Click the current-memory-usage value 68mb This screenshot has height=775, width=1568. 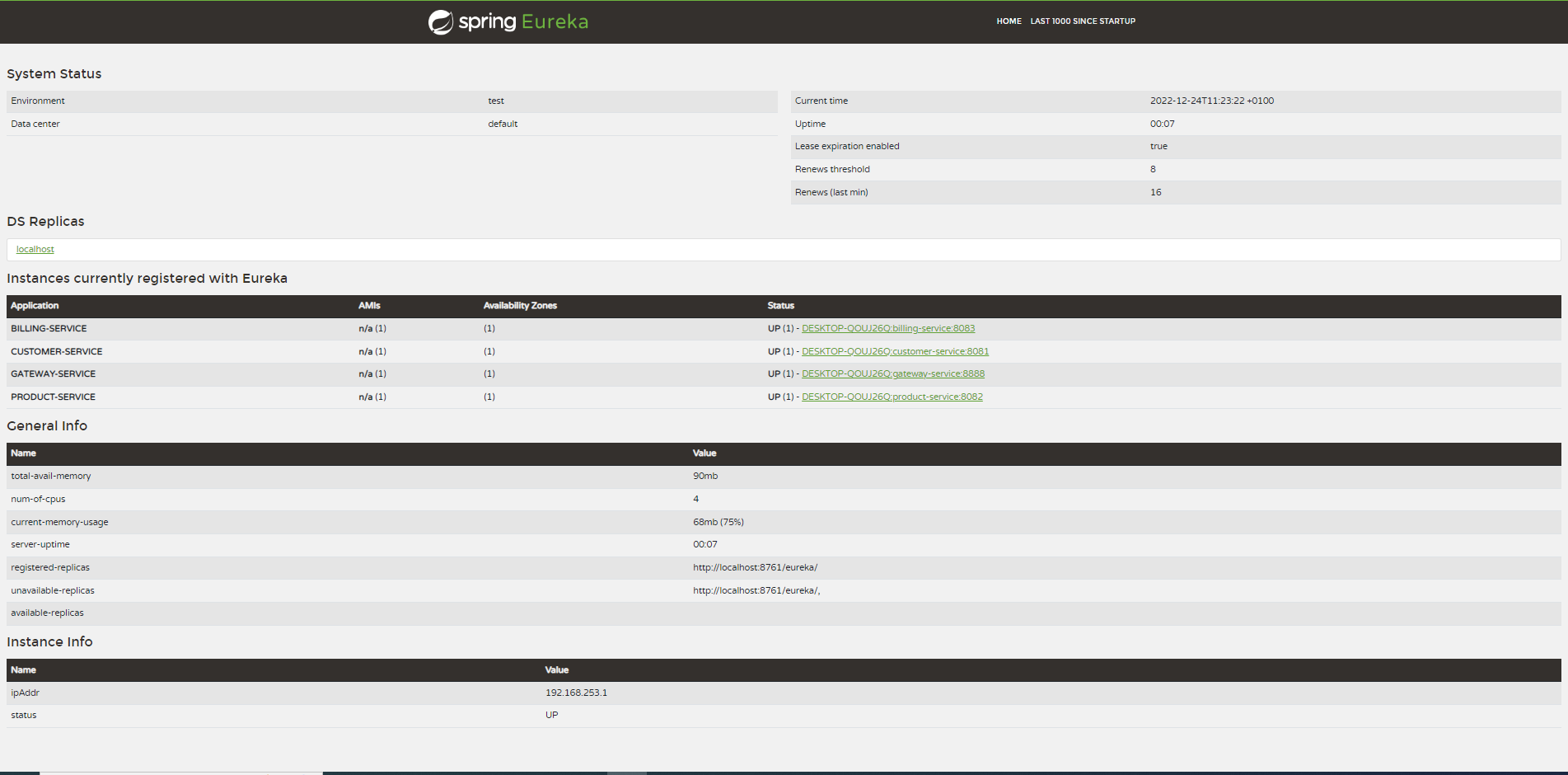[718, 521]
